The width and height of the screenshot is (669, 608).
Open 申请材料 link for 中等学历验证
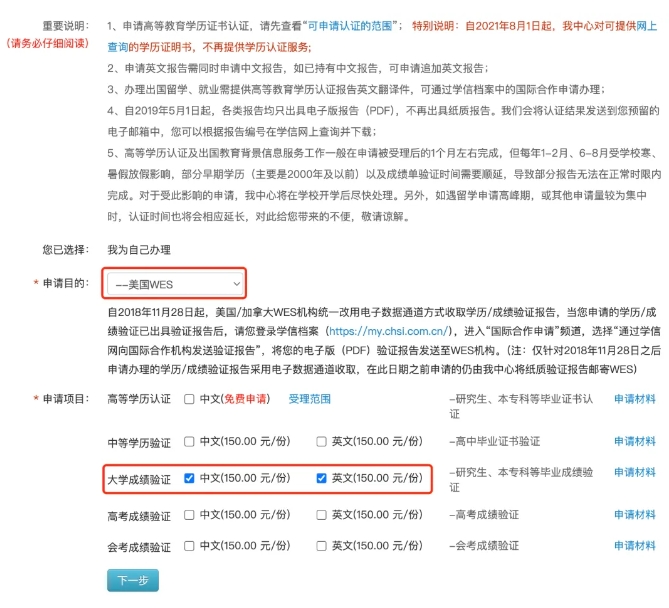click(x=635, y=441)
